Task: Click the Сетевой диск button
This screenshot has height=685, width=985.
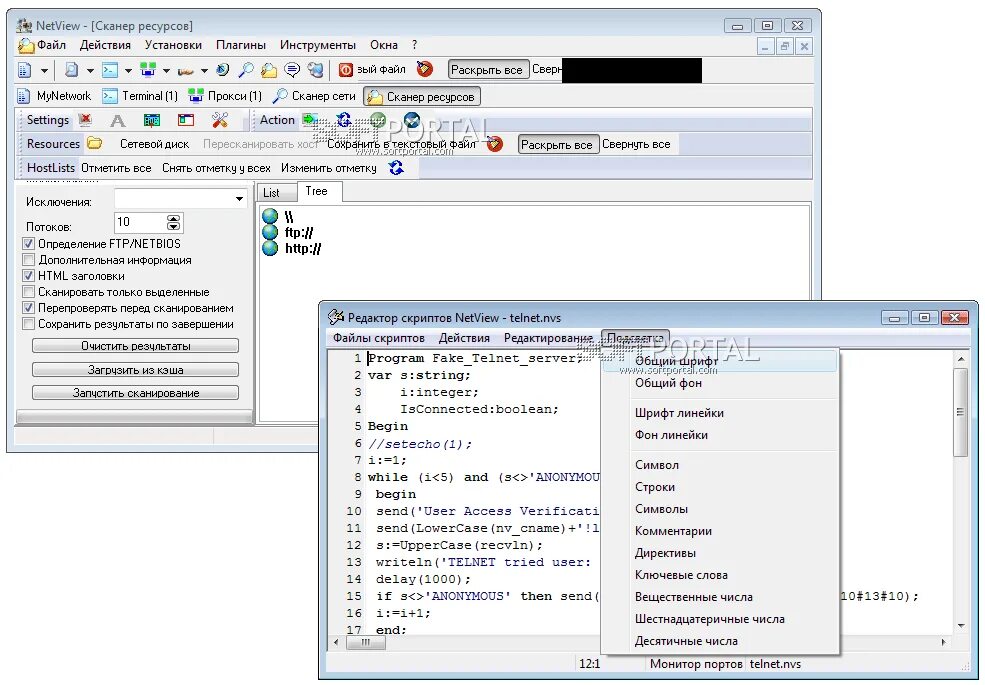Action: pyautogui.click(x=155, y=144)
